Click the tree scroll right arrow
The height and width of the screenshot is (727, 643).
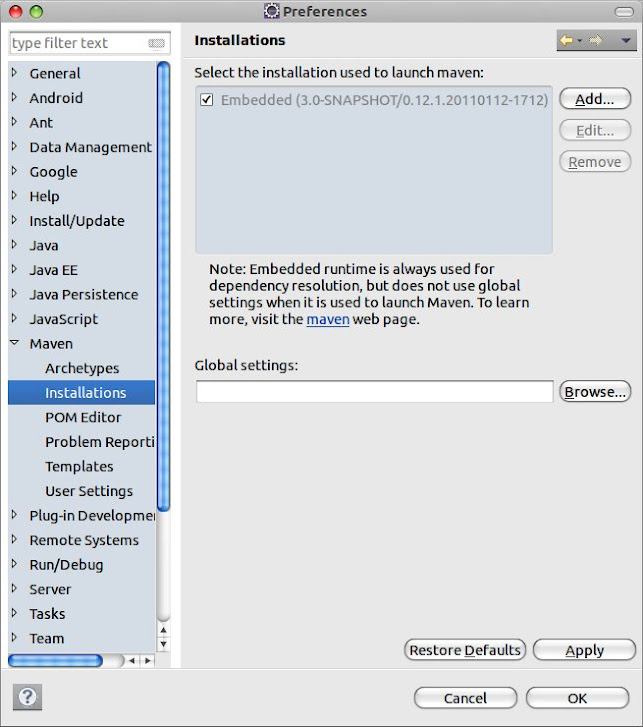tap(148, 660)
